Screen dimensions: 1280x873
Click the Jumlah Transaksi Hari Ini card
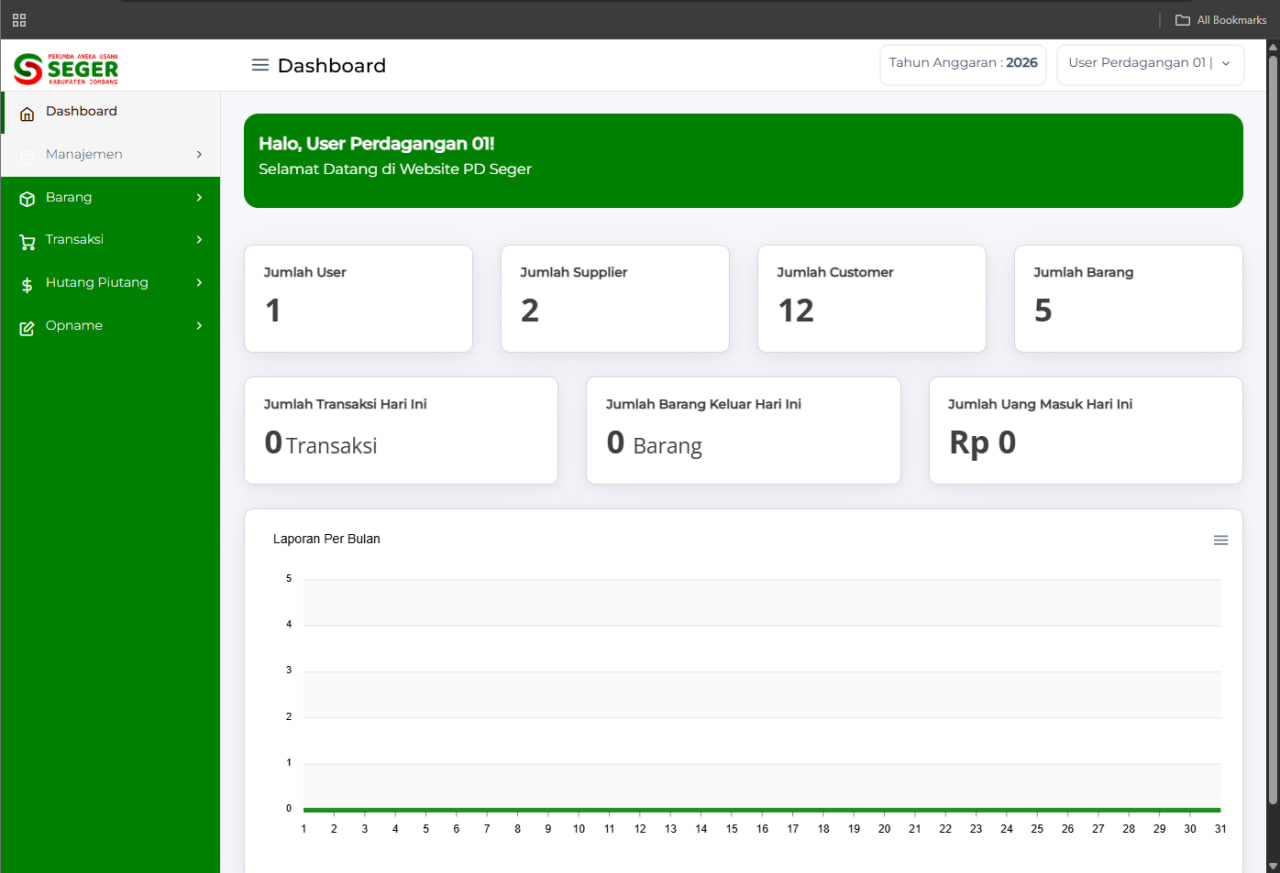click(401, 431)
